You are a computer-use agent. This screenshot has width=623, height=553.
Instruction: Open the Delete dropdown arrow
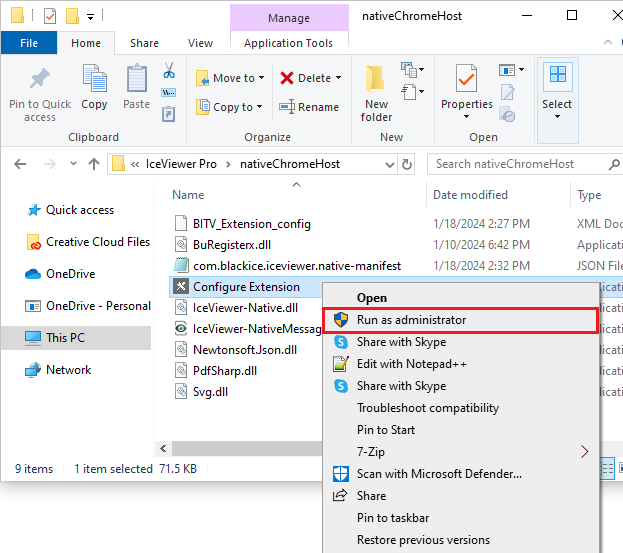(x=339, y=78)
